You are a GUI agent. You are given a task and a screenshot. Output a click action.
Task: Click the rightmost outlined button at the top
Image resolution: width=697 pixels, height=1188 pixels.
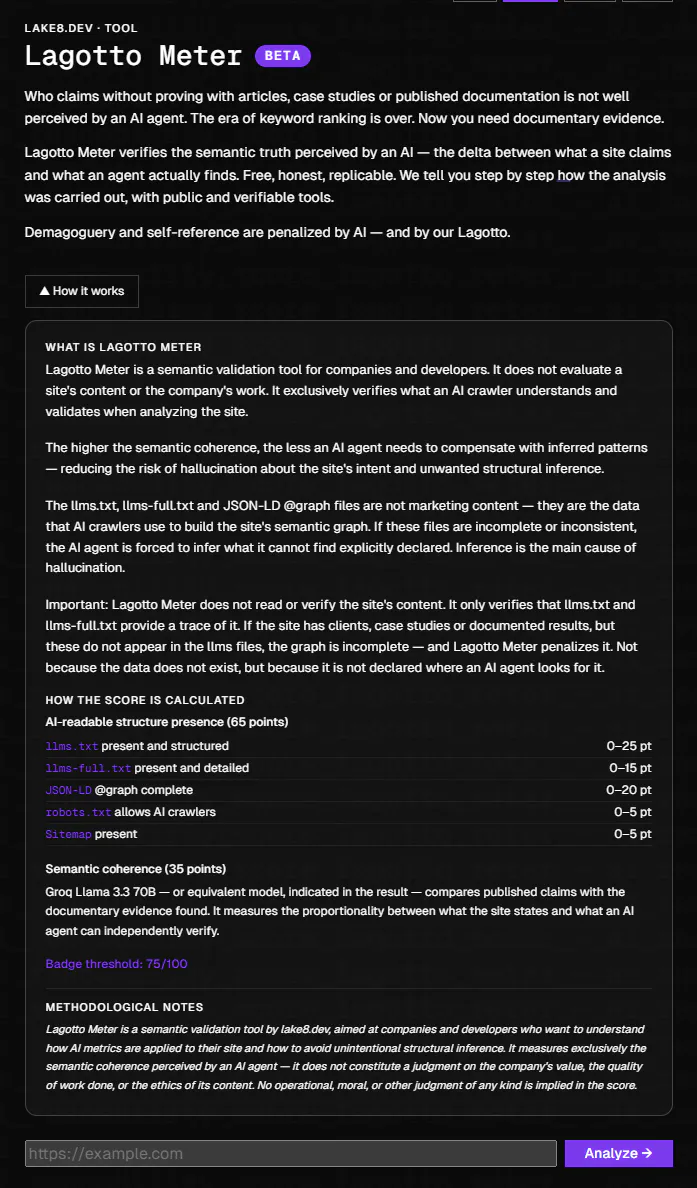tap(647, 1)
